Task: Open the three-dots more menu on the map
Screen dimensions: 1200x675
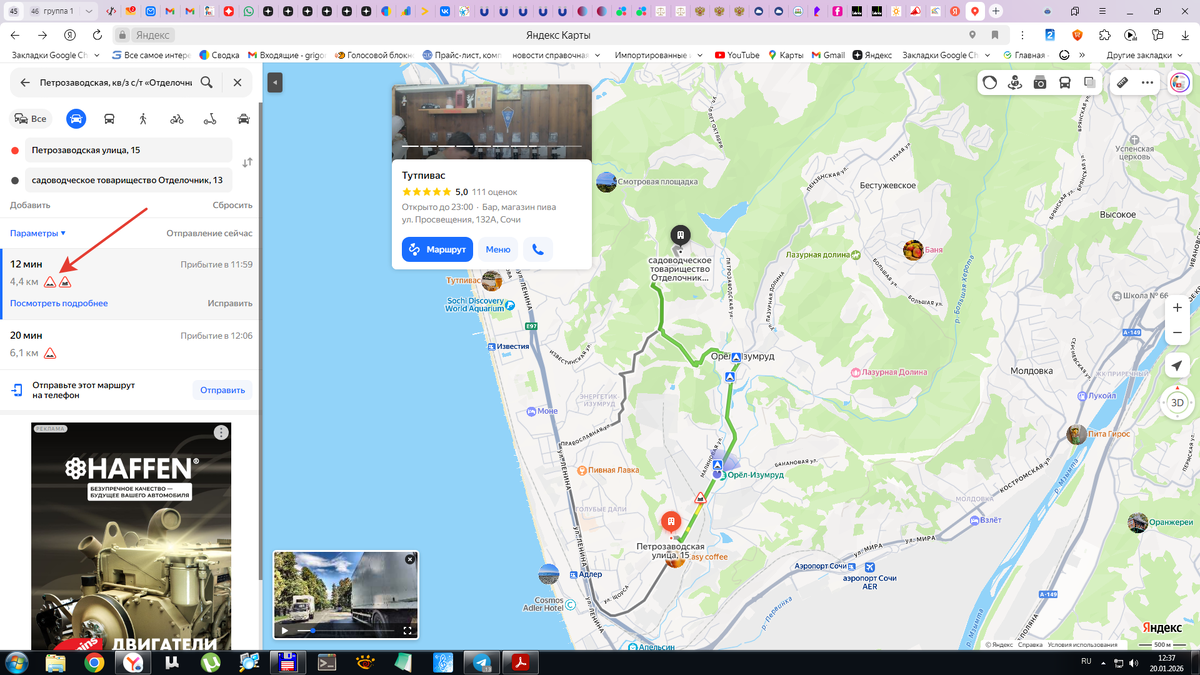Action: tap(1147, 83)
